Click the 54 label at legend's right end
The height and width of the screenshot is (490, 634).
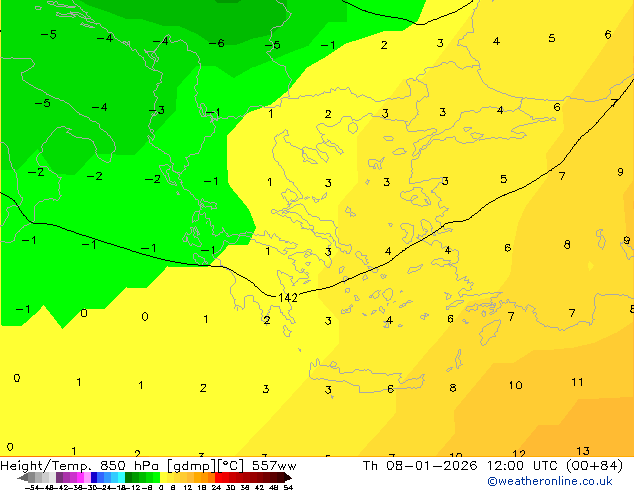pyautogui.click(x=288, y=487)
